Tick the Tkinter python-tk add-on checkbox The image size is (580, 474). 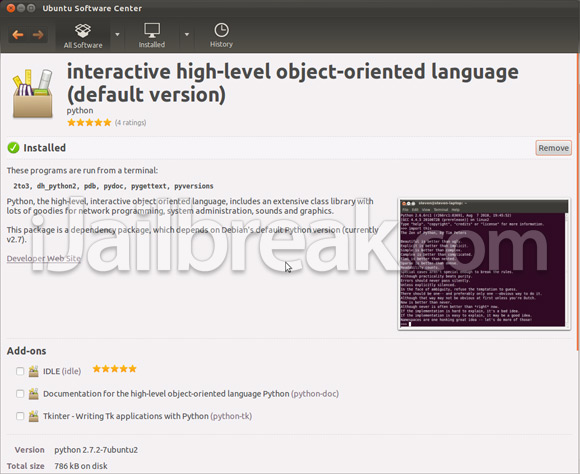pyautogui.click(x=20, y=416)
